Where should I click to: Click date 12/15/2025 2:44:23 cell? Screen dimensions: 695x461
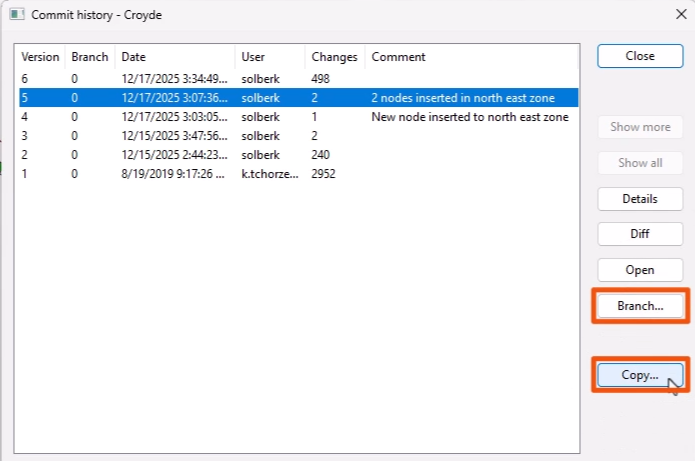coord(175,155)
